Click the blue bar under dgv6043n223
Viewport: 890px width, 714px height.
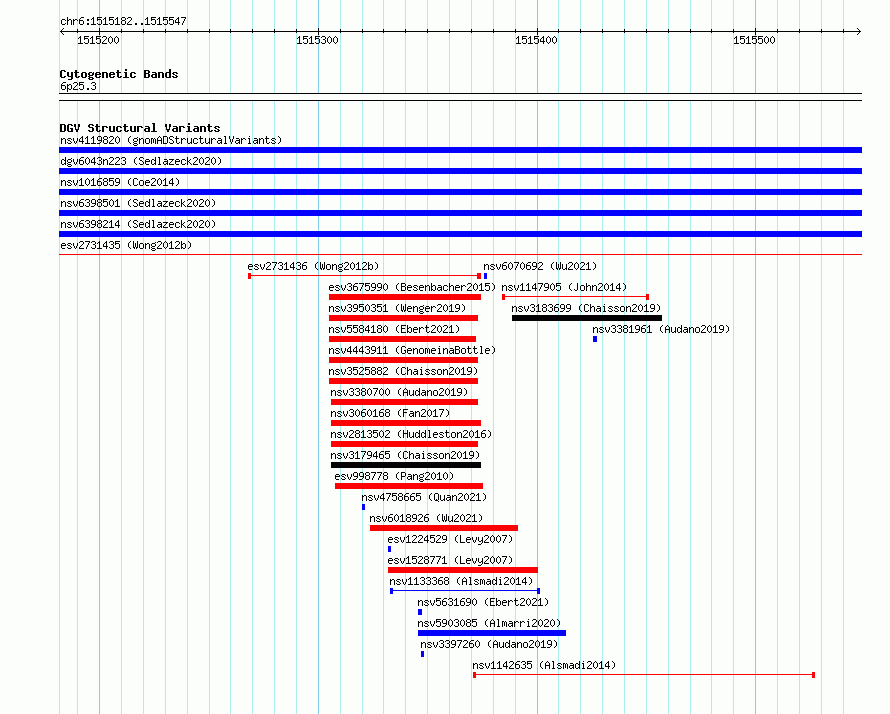[460, 171]
